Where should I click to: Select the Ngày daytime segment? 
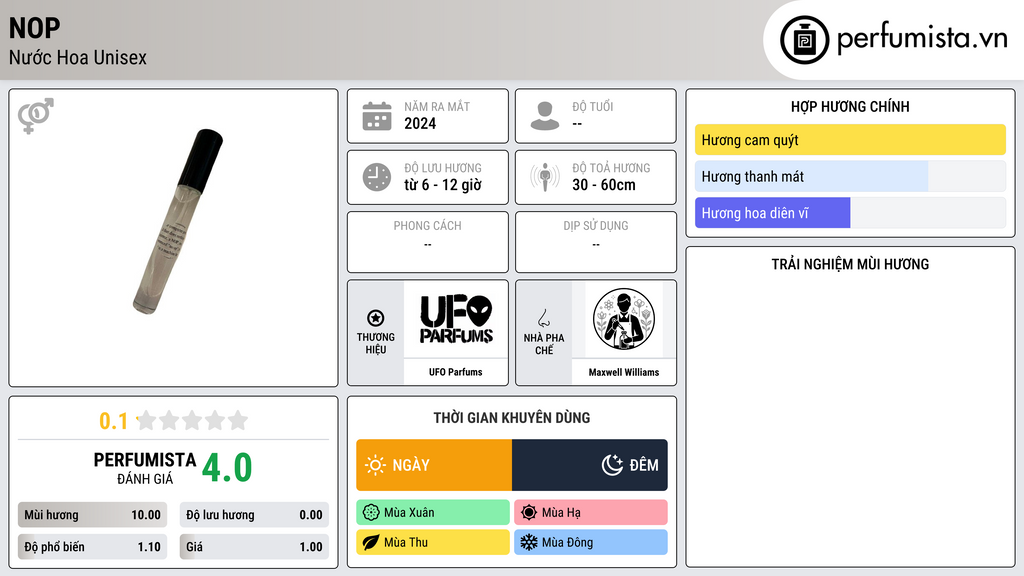coord(434,465)
